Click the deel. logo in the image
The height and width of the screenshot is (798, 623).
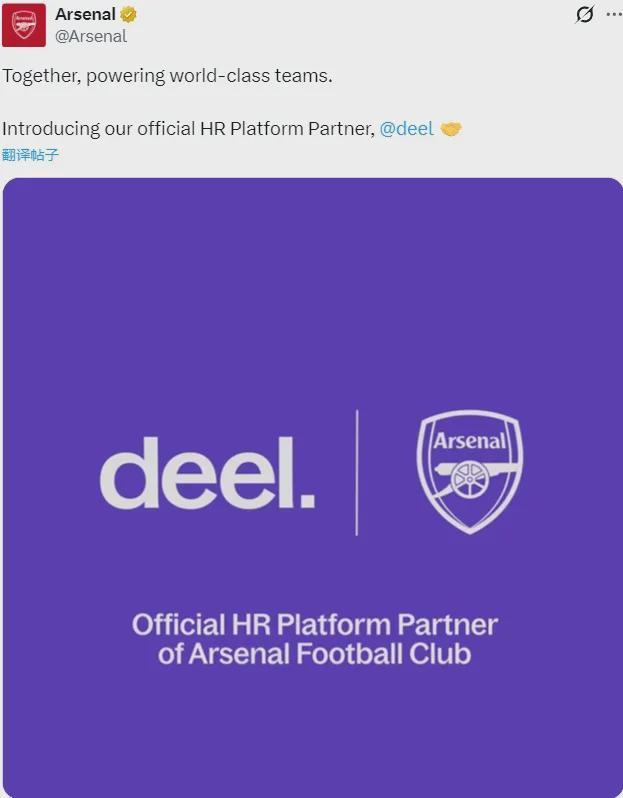207,473
